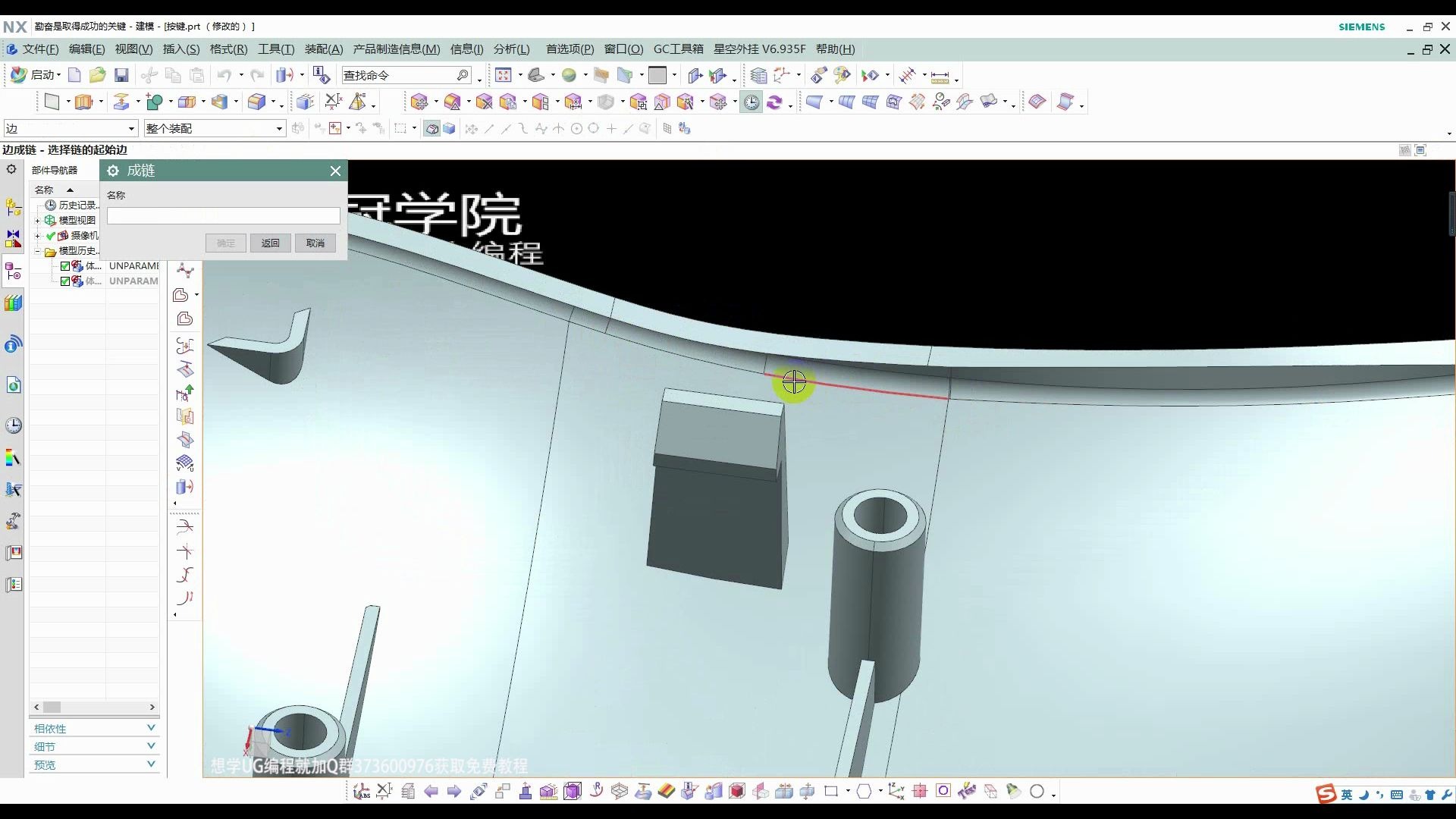Click the Fit view toolbar icon
1456x819 pixels.
[x=504, y=75]
